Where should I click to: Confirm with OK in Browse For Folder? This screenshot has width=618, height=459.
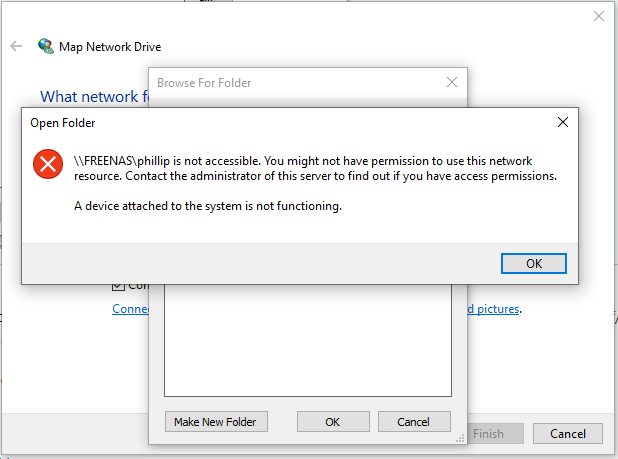click(x=333, y=422)
